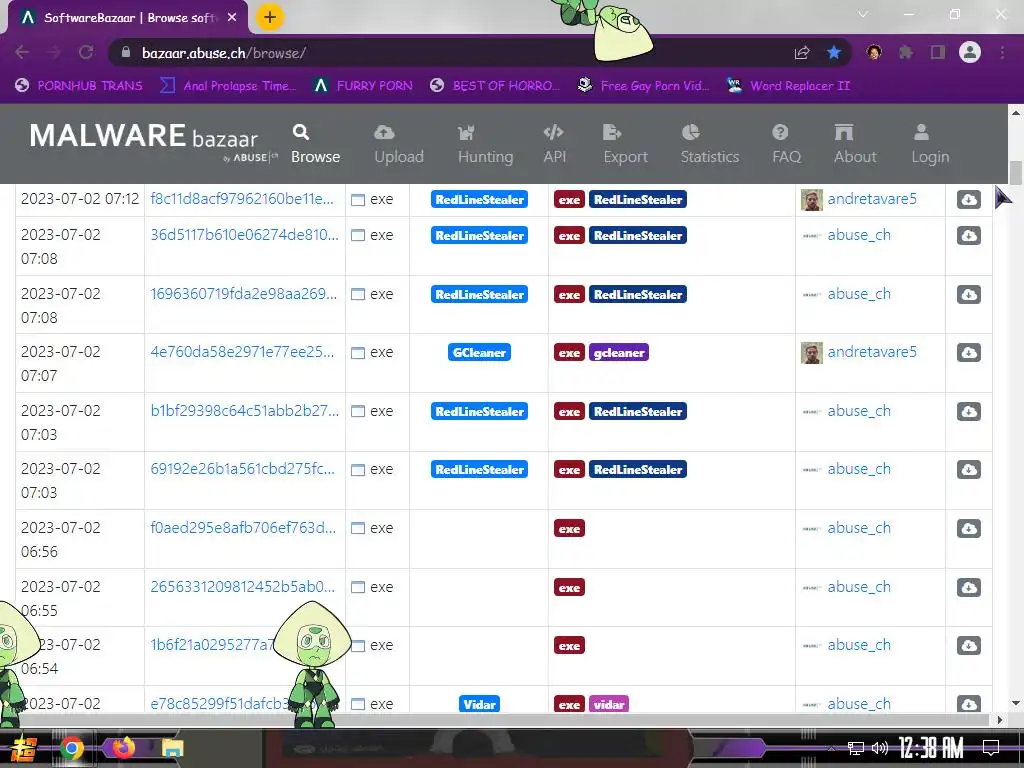Click the MALWARE bazaar logo
The width and height of the screenshot is (1024, 768).
(x=153, y=140)
